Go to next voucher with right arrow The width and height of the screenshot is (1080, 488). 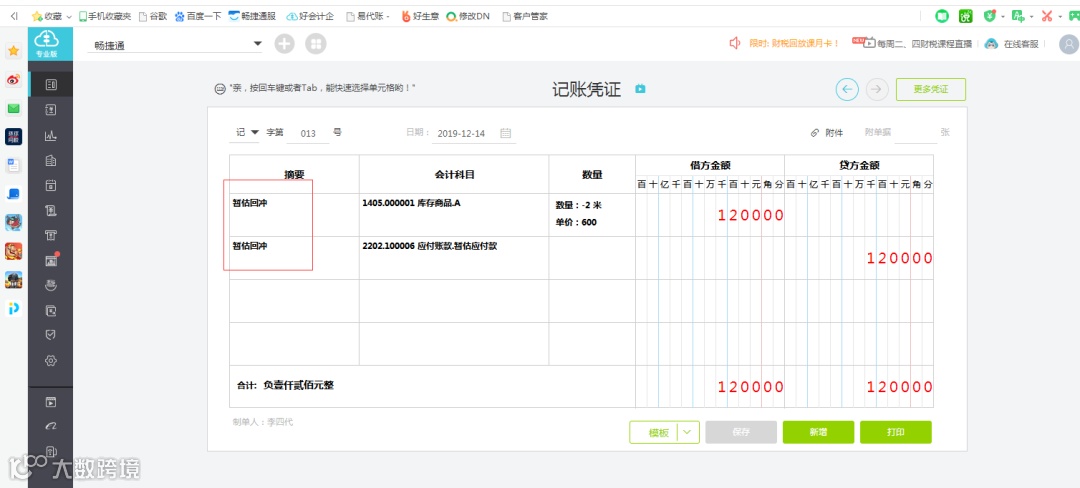click(x=877, y=89)
